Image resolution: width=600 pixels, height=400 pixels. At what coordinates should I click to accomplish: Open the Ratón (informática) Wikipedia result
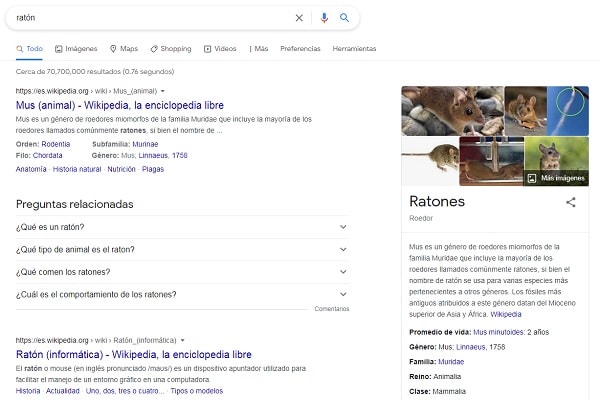(x=134, y=354)
